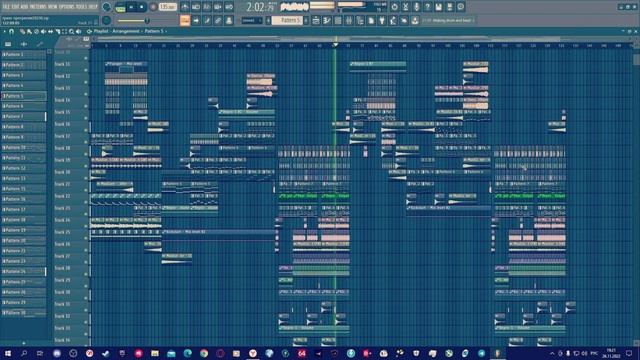Image resolution: width=640 pixels, height=360 pixels.
Task: Open the FILE menu
Action: click(x=7, y=7)
